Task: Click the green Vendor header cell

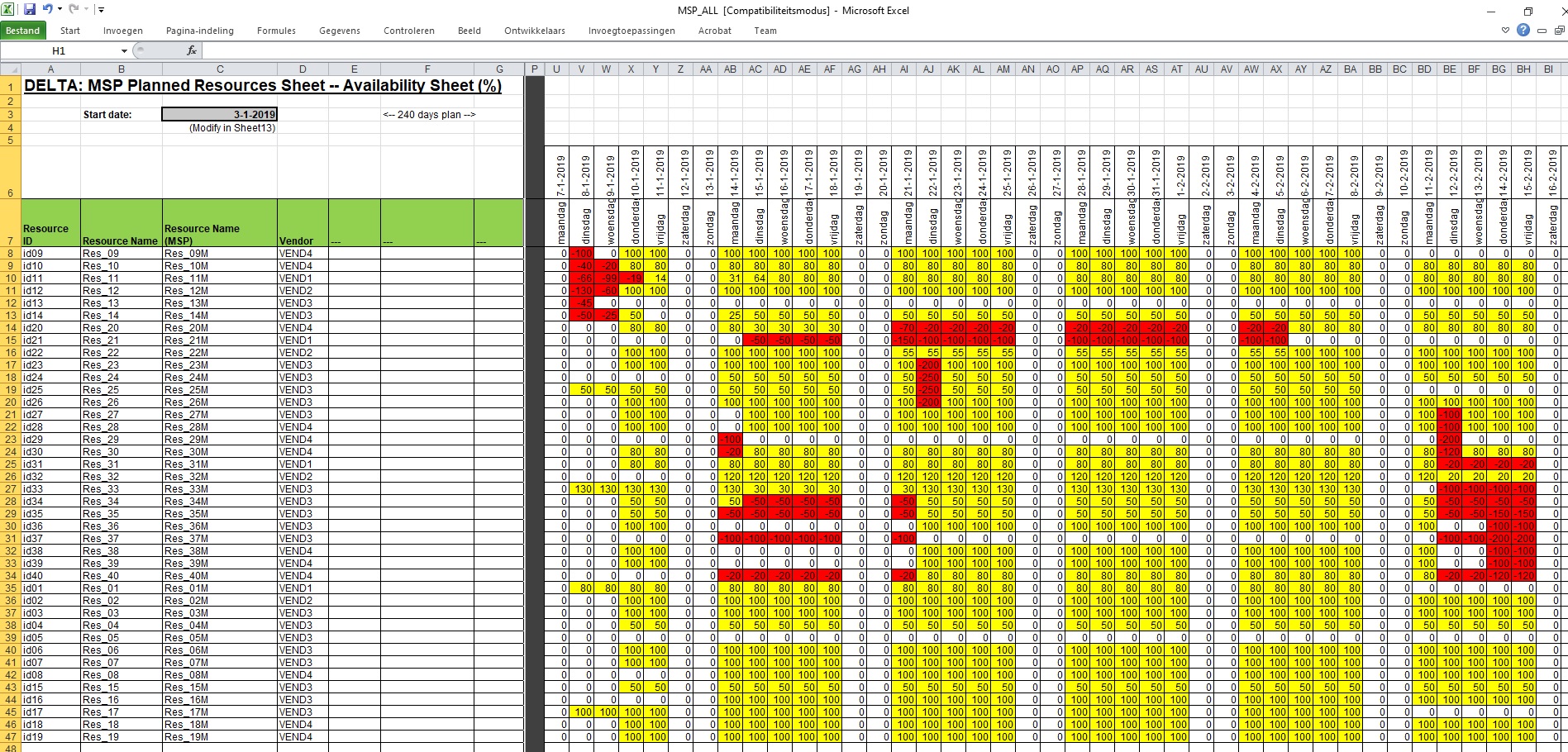Action: (x=303, y=223)
